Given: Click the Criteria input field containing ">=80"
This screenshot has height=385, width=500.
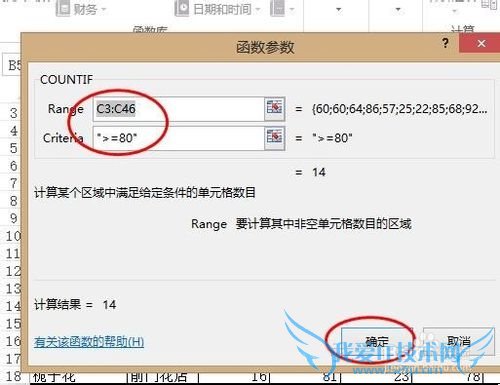Looking at the screenshot, I should click(x=179, y=138).
